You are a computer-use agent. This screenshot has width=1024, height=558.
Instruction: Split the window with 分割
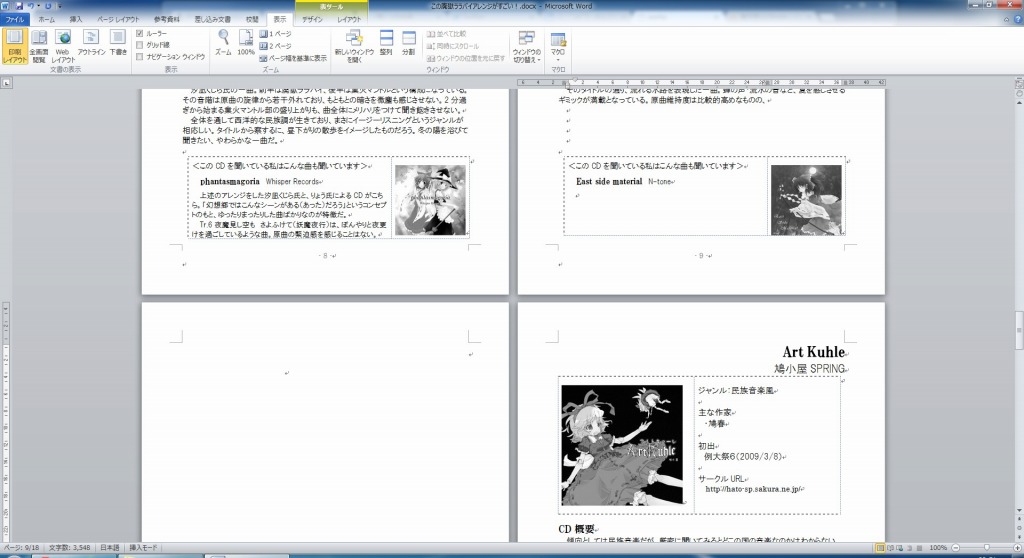408,42
